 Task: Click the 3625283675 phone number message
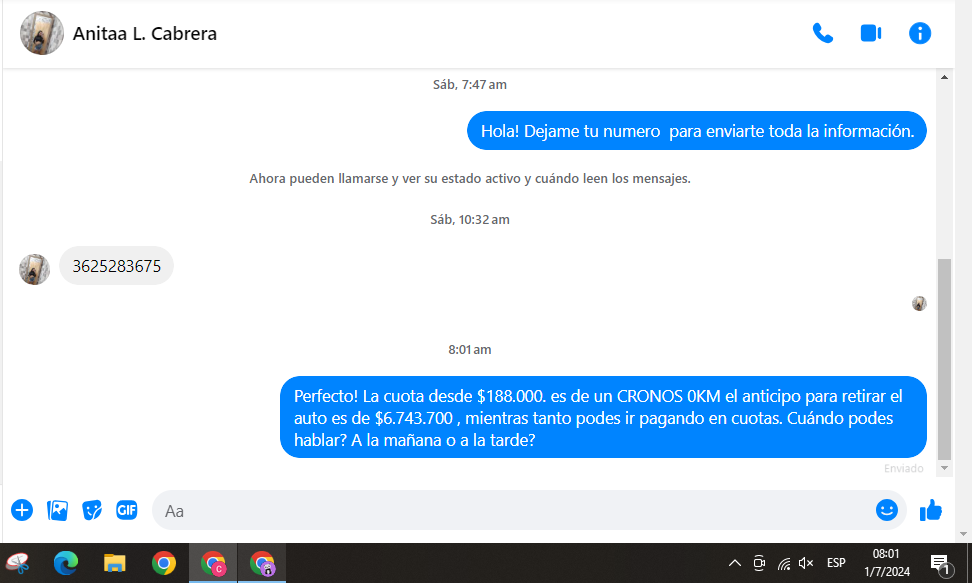point(116,266)
